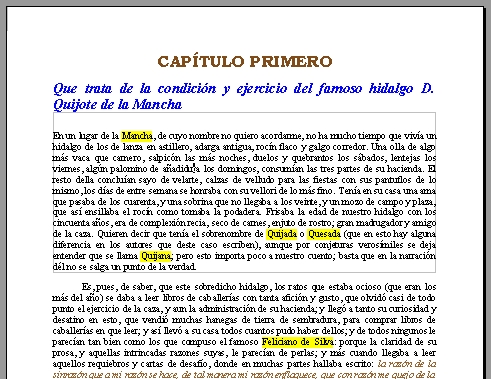Place the cursor on the word "requiebros"
The height and width of the screenshot is (379, 491).
click(x=108, y=364)
